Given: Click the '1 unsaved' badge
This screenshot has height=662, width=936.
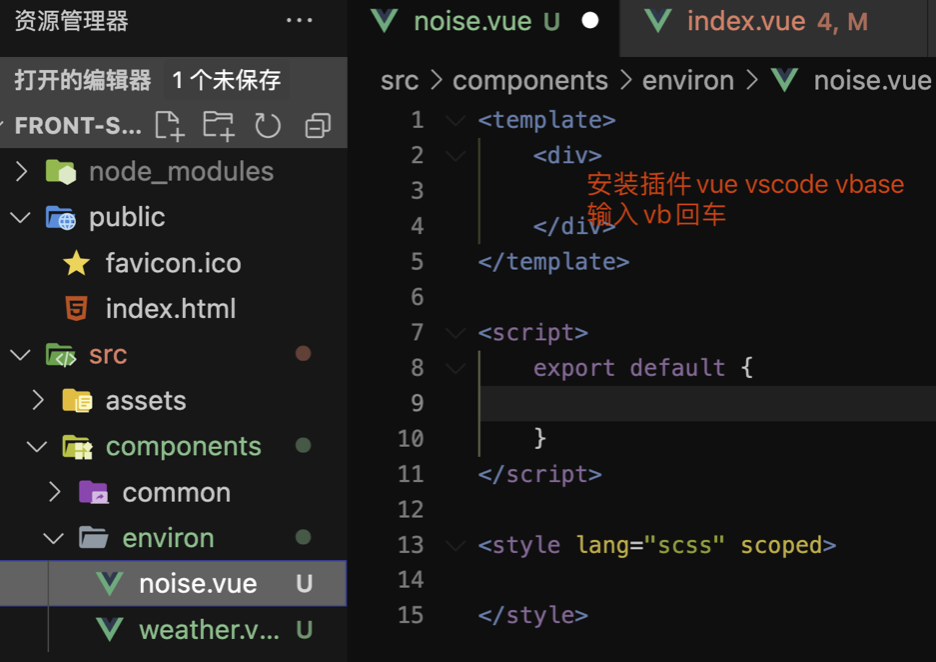Looking at the screenshot, I should pos(226,80).
